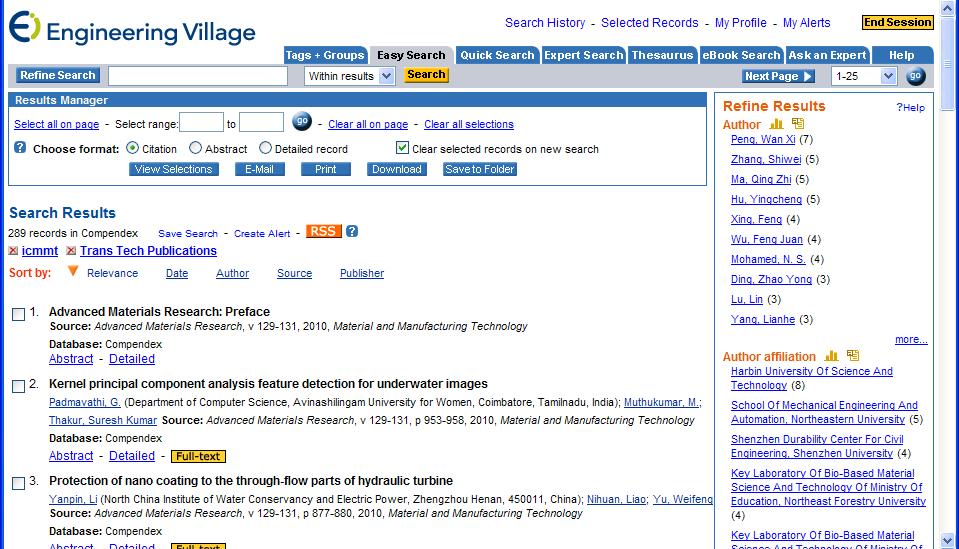The width and height of the screenshot is (959, 549).
Task: Switch to Tags + Groups tab
Action: click(x=325, y=55)
